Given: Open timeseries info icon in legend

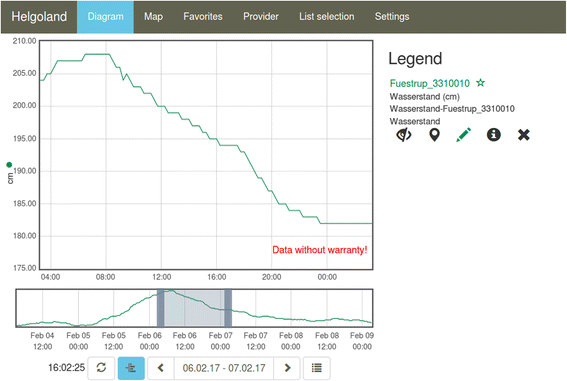Looking at the screenshot, I should click(494, 135).
